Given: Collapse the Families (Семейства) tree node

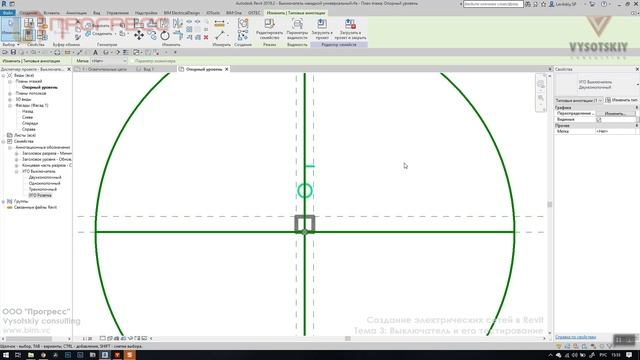Looking at the screenshot, I should 4,141.
